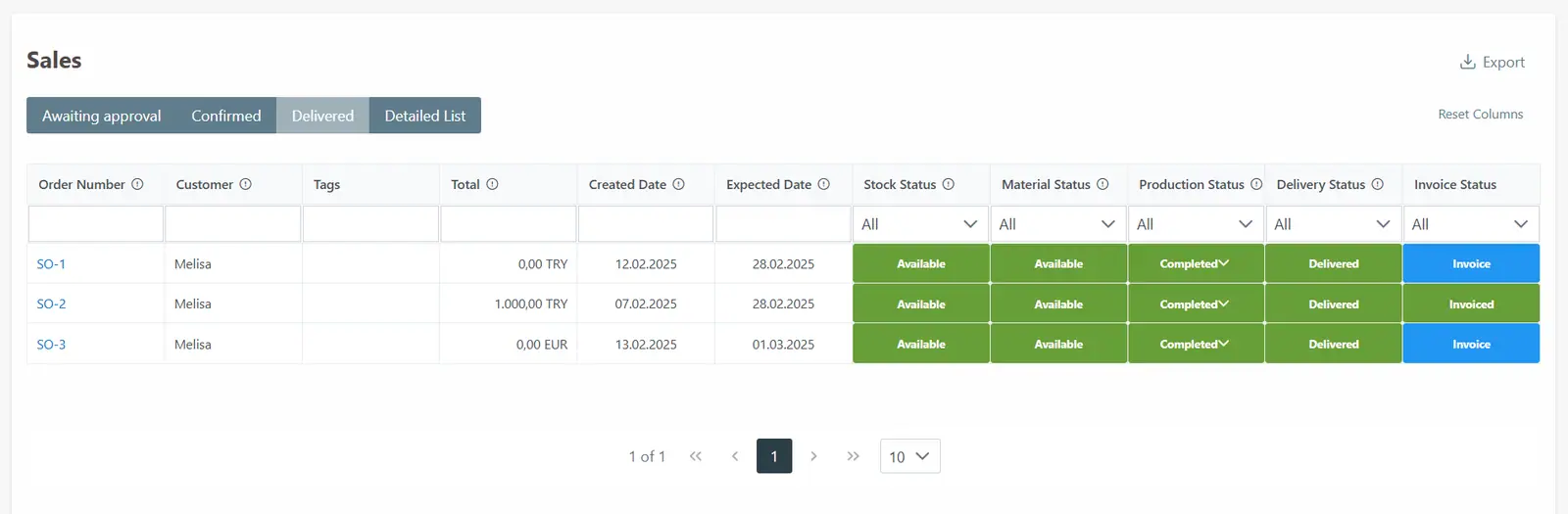Viewport: 1568px width, 514px height.
Task: Click material Available cell for SO-2
Action: click(x=1058, y=304)
